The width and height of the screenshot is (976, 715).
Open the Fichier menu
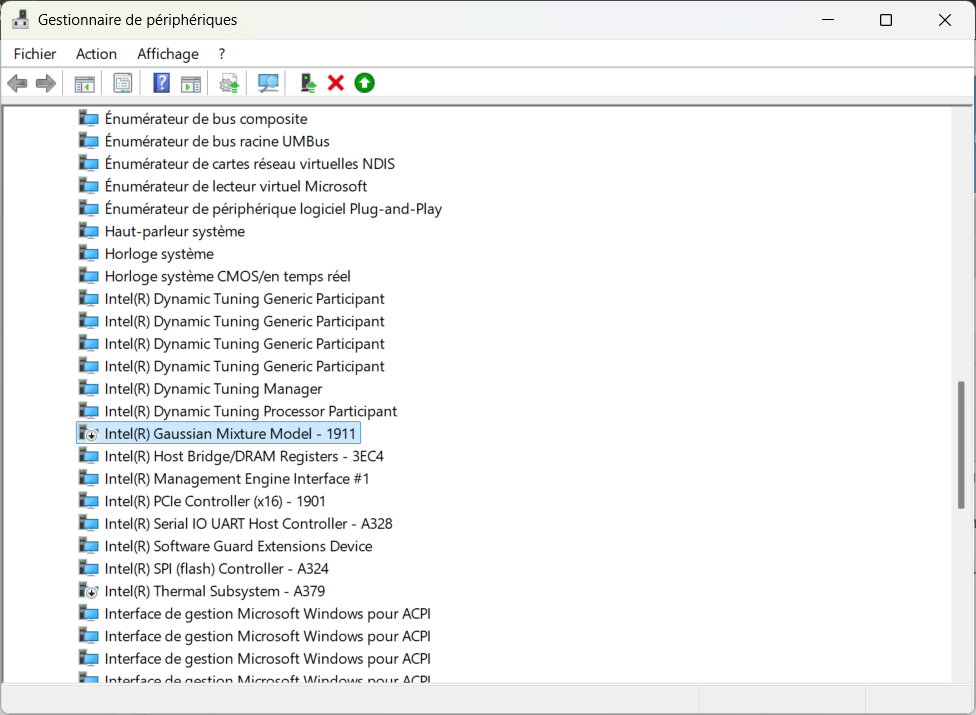click(x=35, y=54)
